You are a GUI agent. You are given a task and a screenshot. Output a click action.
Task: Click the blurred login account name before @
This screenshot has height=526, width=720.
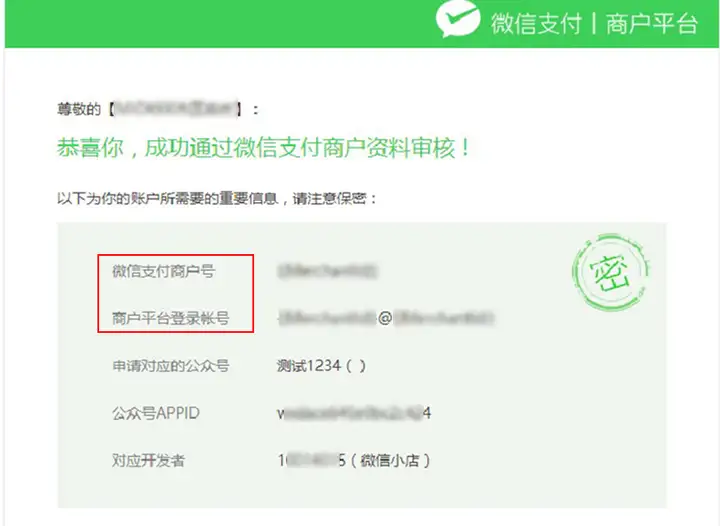(327, 318)
